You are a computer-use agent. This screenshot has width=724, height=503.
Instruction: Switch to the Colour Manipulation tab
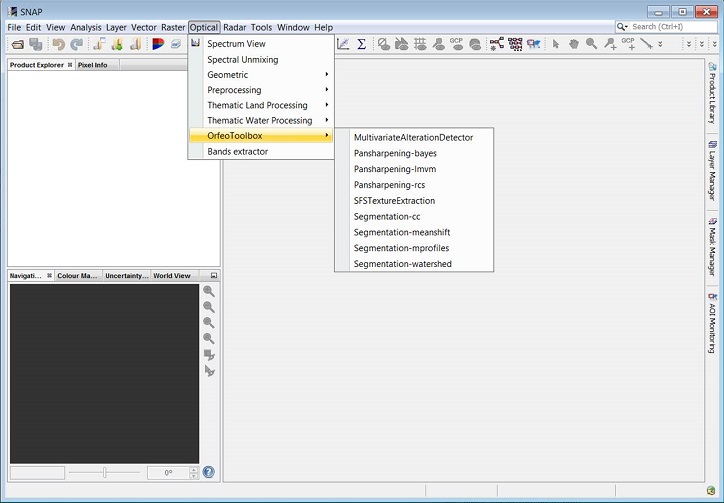pyautogui.click(x=77, y=275)
